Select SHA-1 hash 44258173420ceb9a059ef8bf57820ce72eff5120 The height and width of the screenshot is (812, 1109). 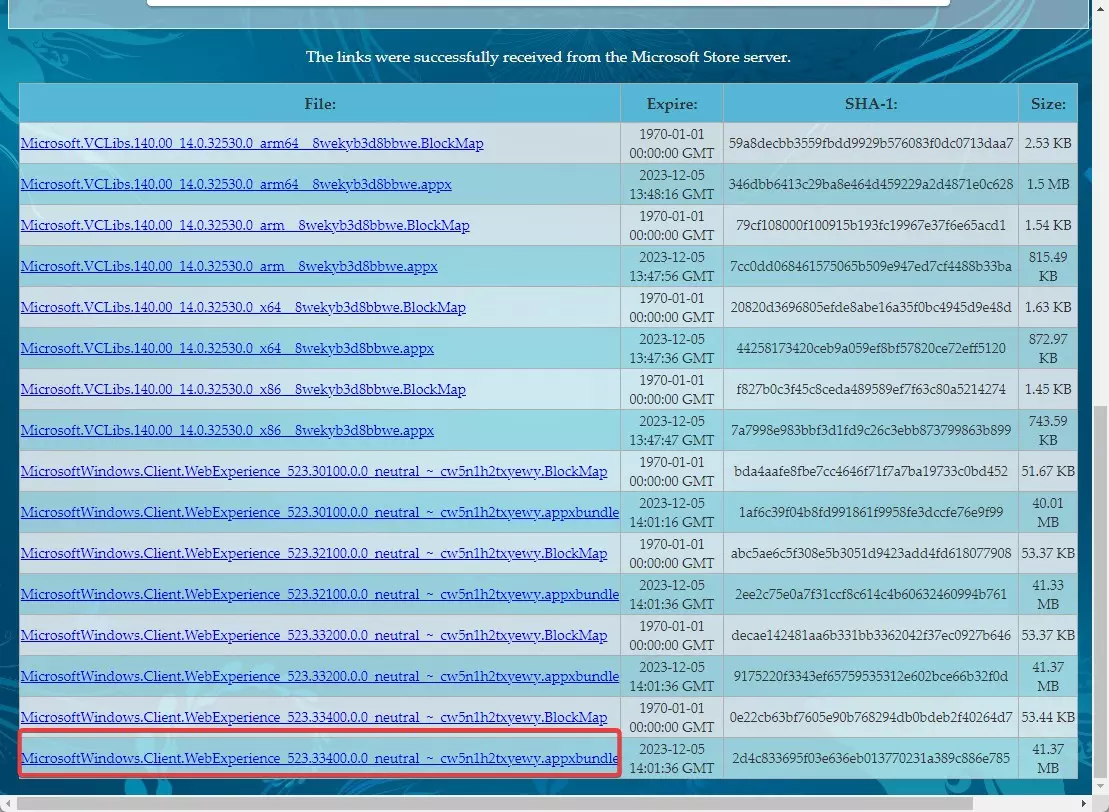tap(871, 348)
